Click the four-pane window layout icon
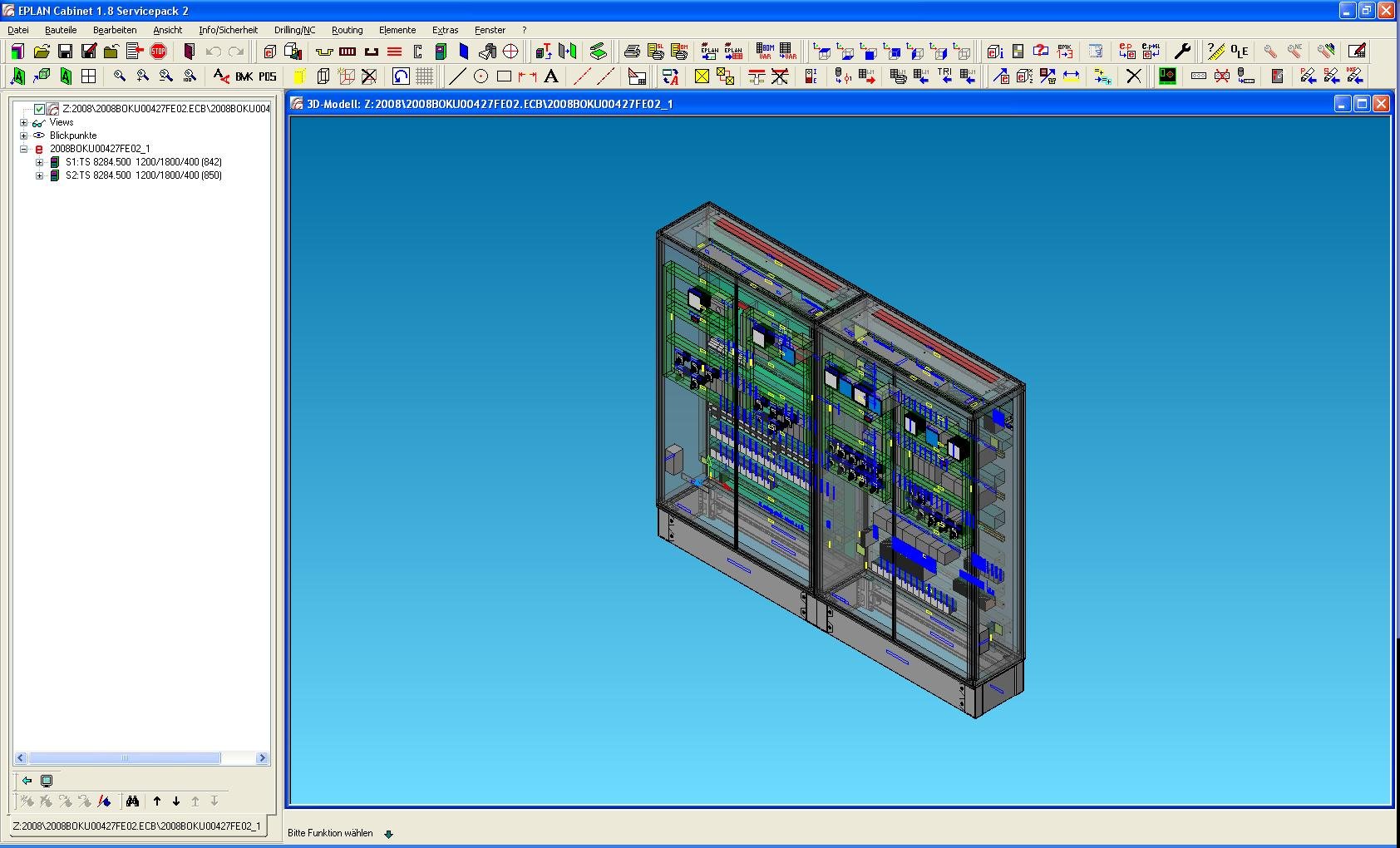 click(x=88, y=76)
